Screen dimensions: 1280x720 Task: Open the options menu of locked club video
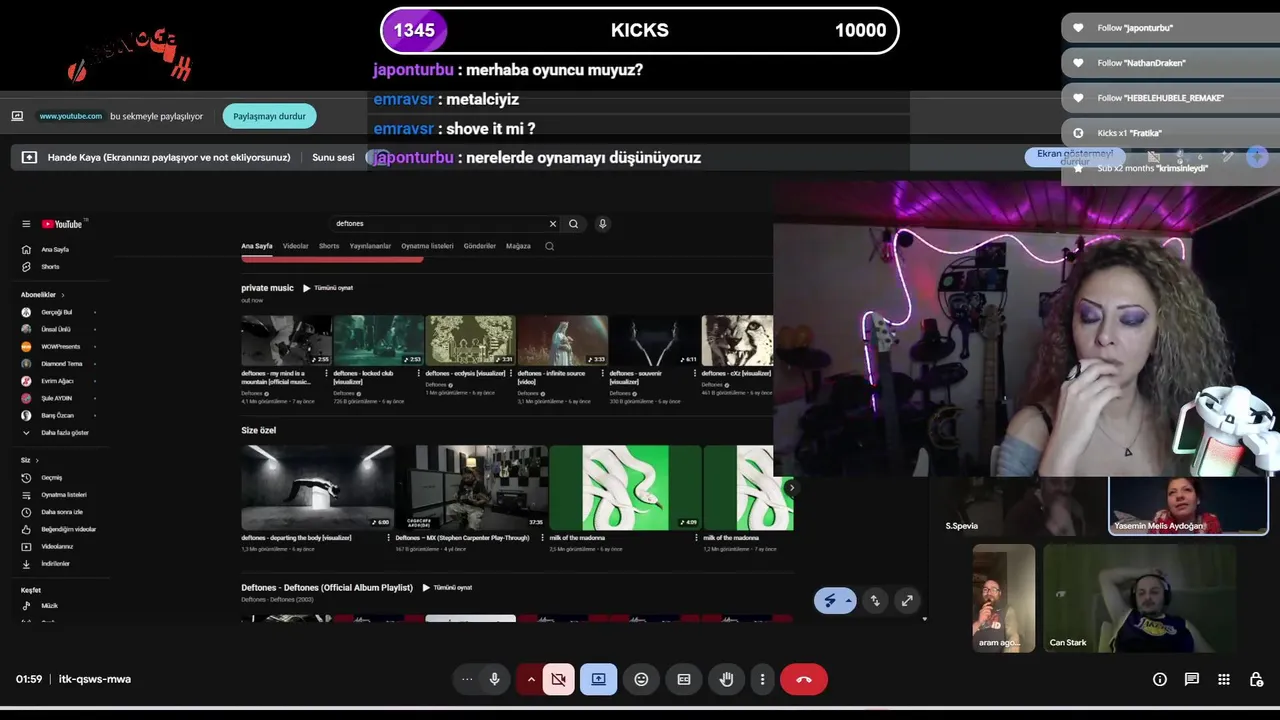[x=419, y=374]
